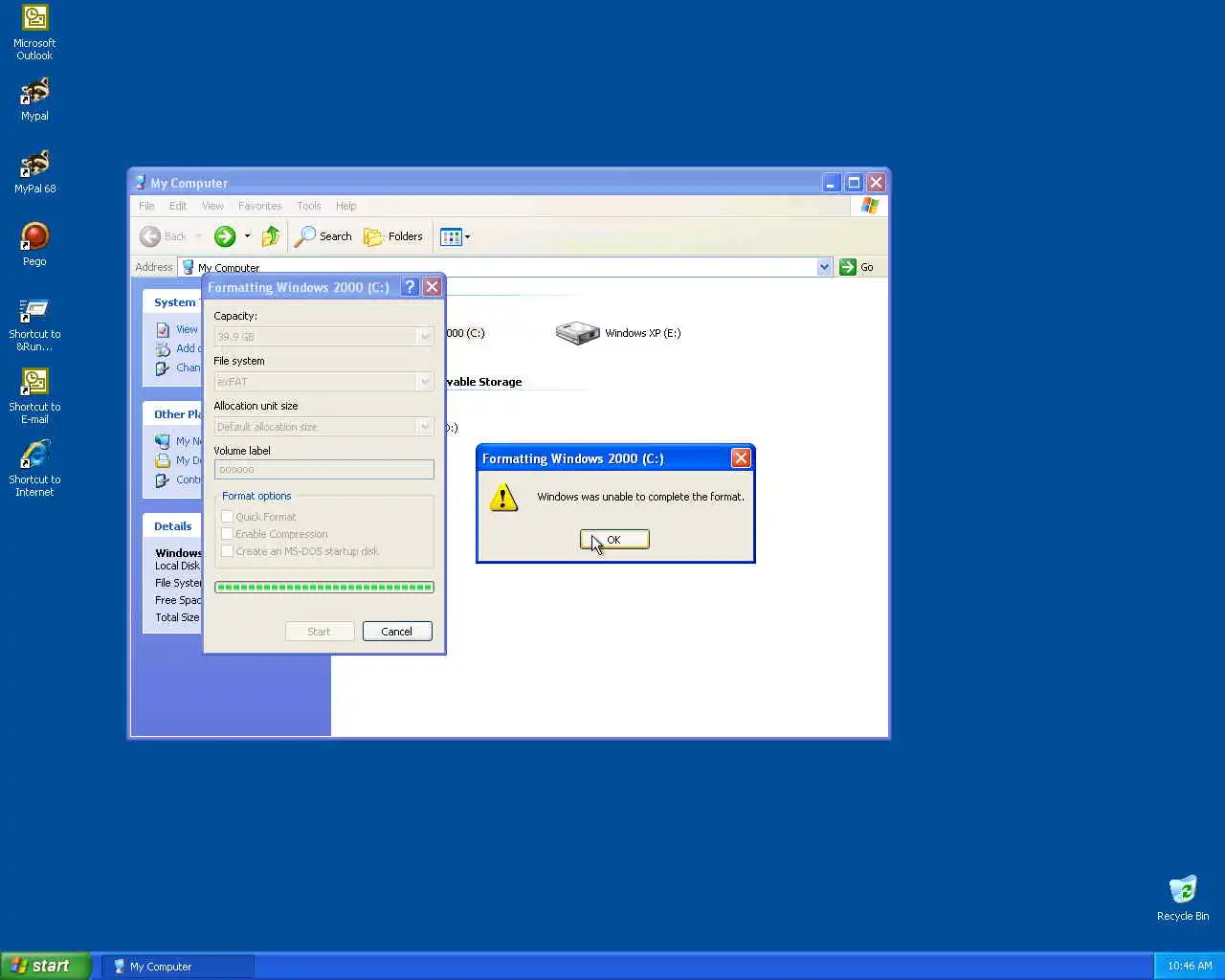
Task: Toggle the Enable Compression checkbox
Action: click(228, 534)
